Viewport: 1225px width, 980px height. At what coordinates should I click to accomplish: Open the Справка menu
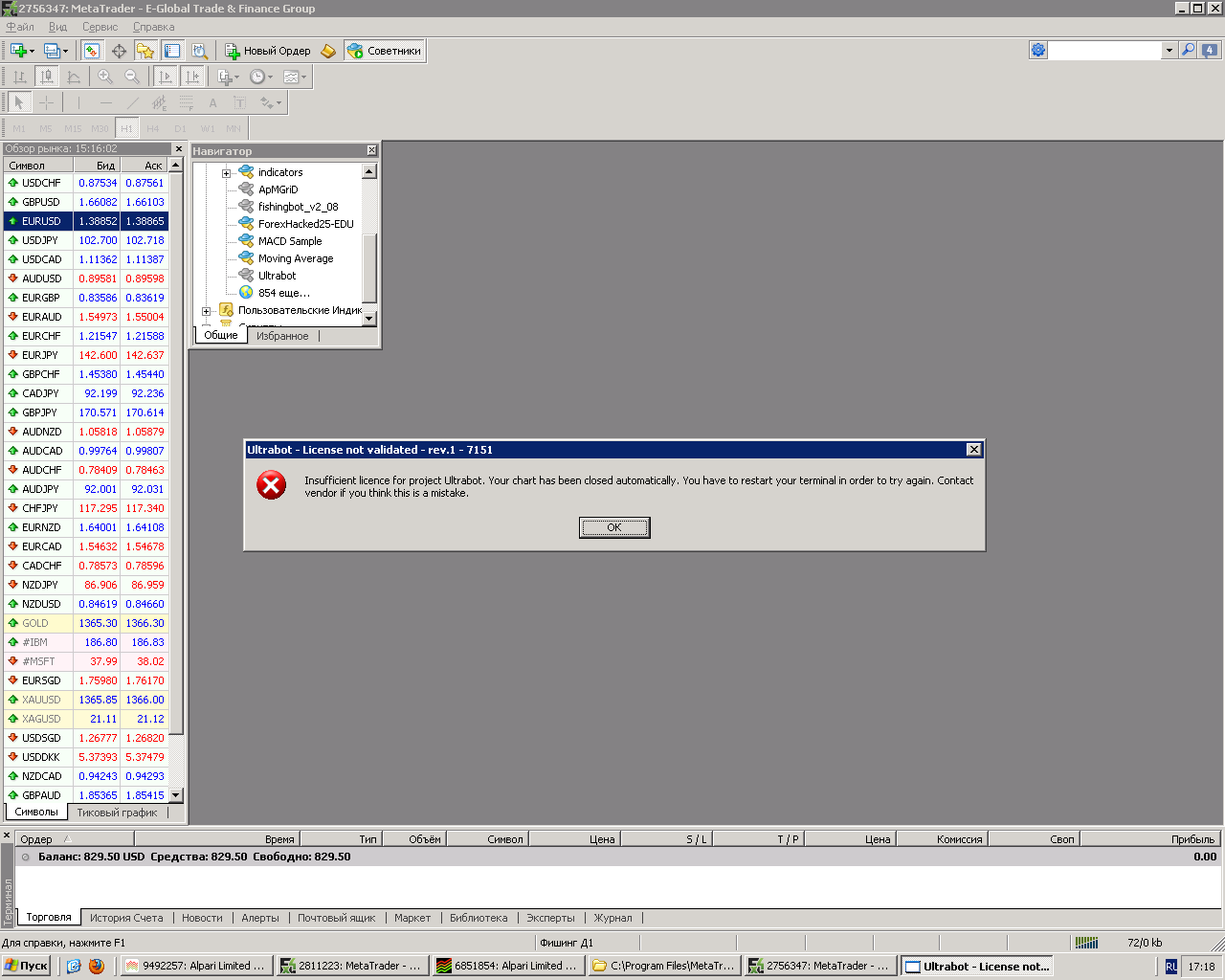(153, 27)
